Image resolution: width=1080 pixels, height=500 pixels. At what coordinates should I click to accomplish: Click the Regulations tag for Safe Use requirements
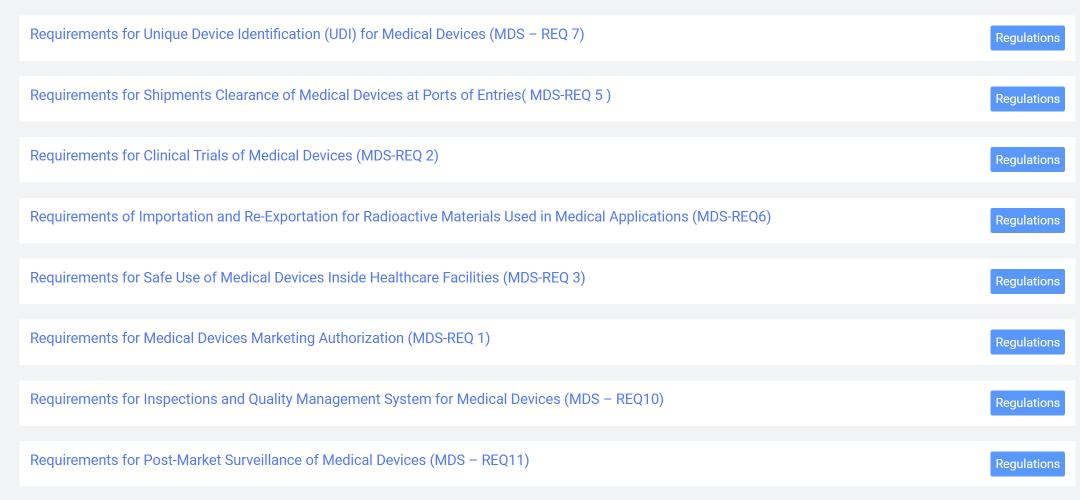click(1027, 282)
